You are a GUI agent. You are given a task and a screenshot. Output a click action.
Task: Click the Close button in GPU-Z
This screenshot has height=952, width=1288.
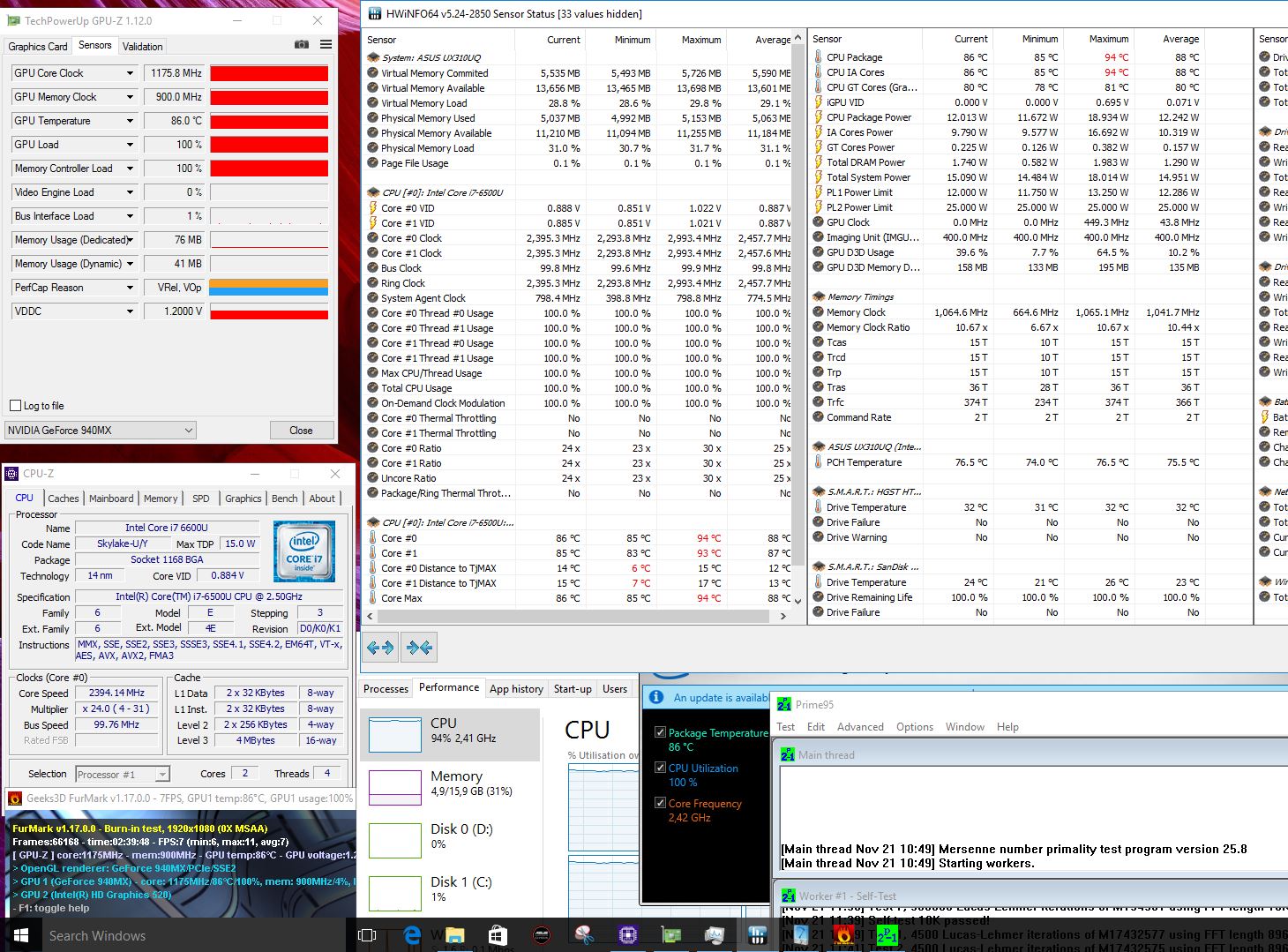pyautogui.click(x=301, y=431)
